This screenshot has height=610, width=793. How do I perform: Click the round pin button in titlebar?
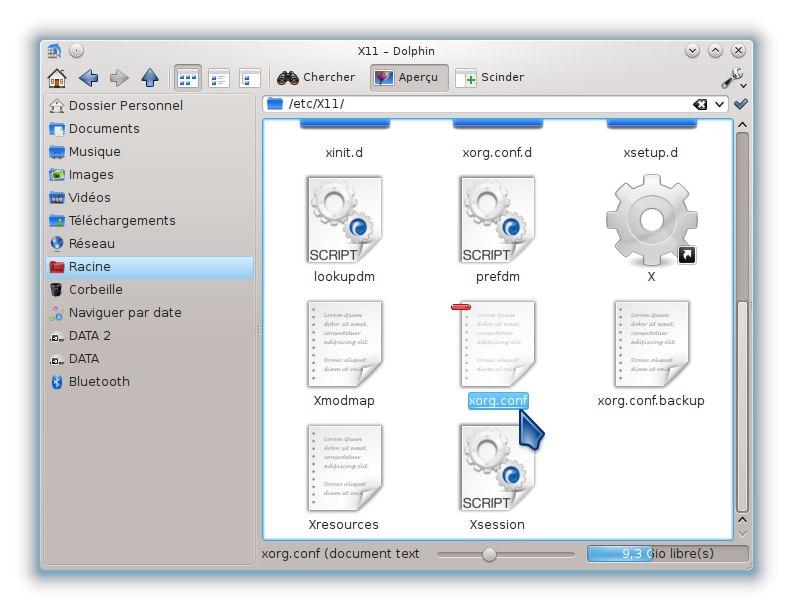pyautogui.click(x=76, y=51)
